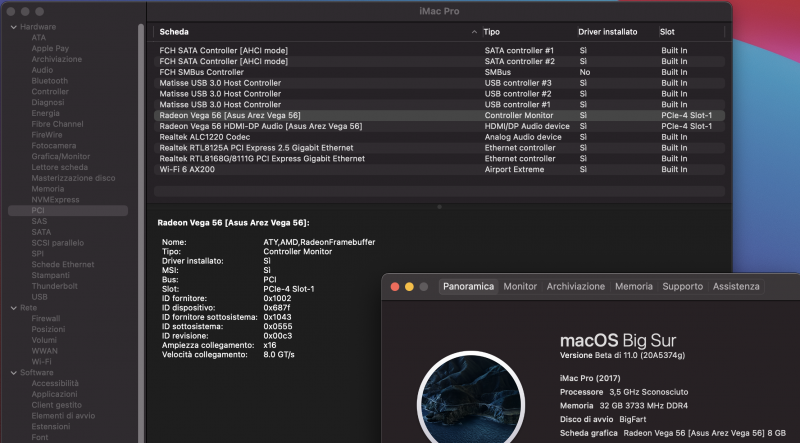This screenshot has height=443, width=800.
Task: Select Controller in sidebar
Action: 50,91
